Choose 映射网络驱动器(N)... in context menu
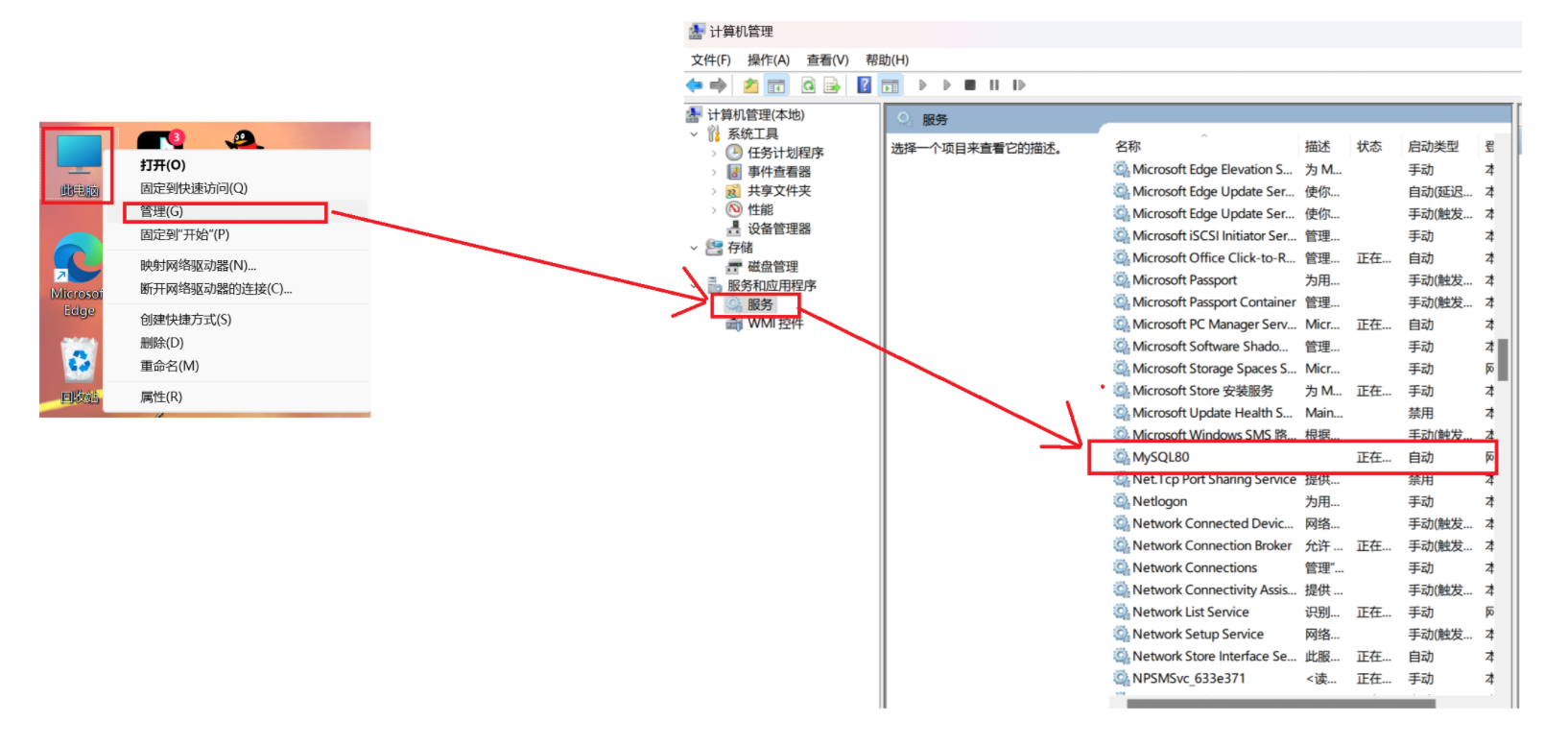 pyautogui.click(x=235, y=266)
